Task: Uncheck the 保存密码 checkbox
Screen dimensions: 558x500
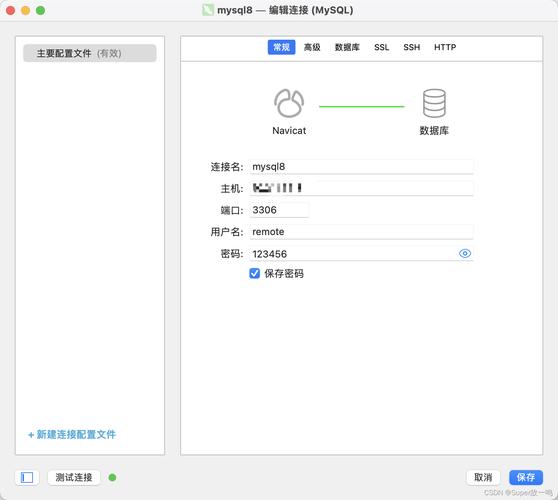Action: [254, 273]
